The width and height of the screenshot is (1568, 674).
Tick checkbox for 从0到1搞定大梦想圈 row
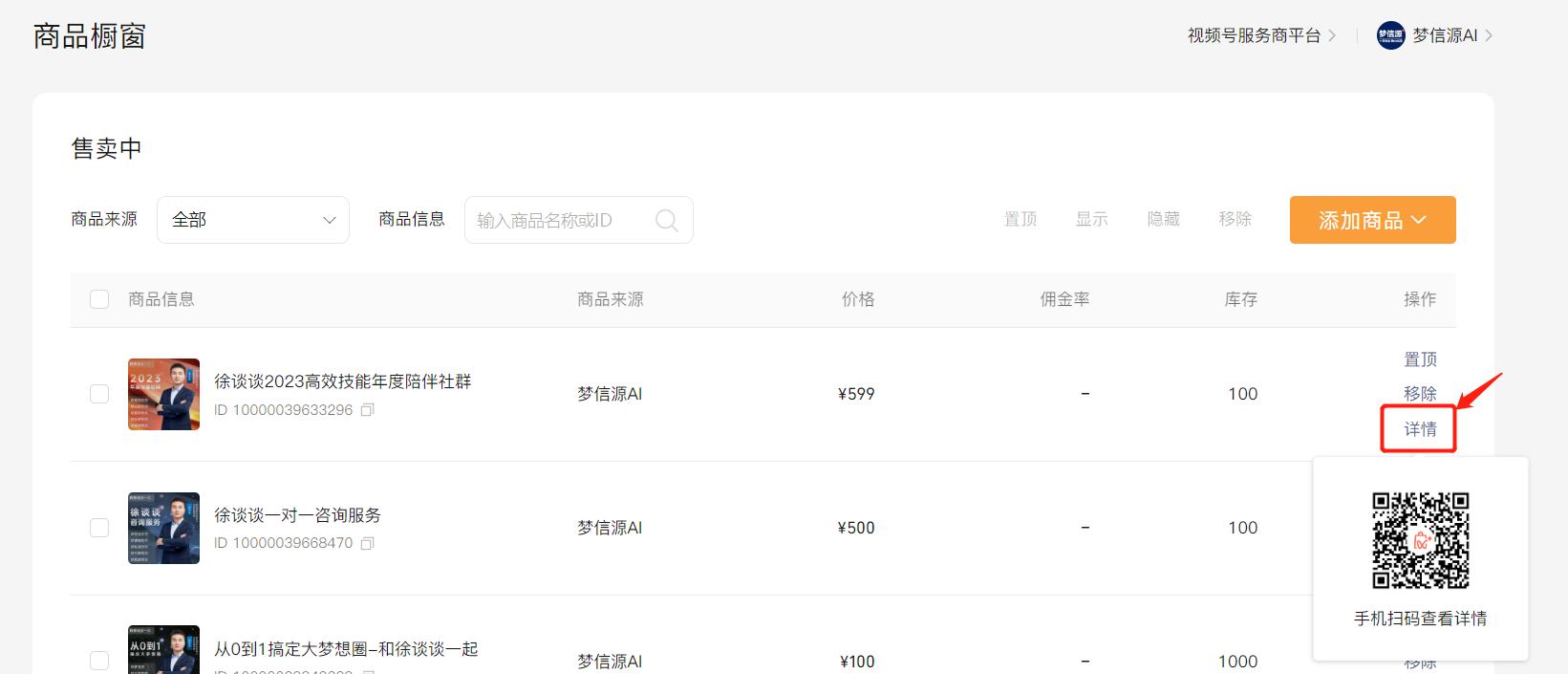(99, 661)
